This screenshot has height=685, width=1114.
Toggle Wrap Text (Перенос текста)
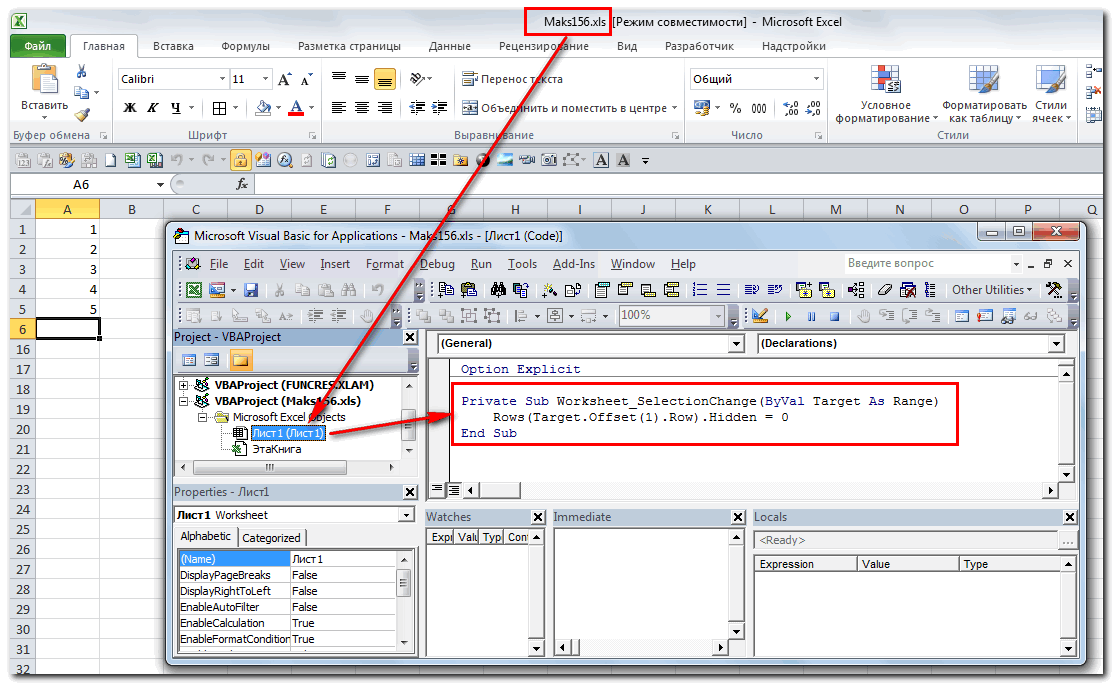[512, 79]
